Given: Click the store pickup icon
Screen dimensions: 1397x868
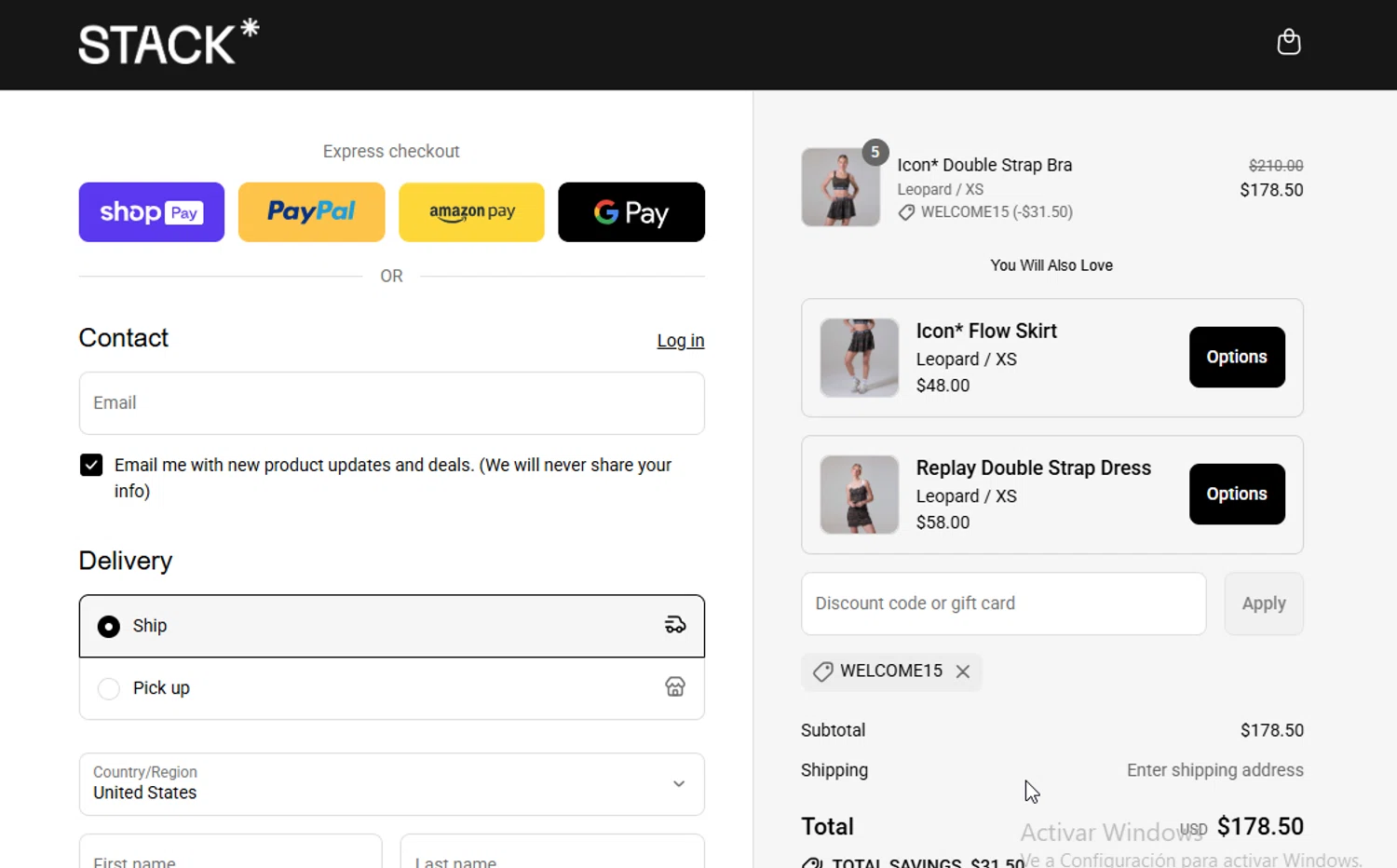Looking at the screenshot, I should (675, 687).
